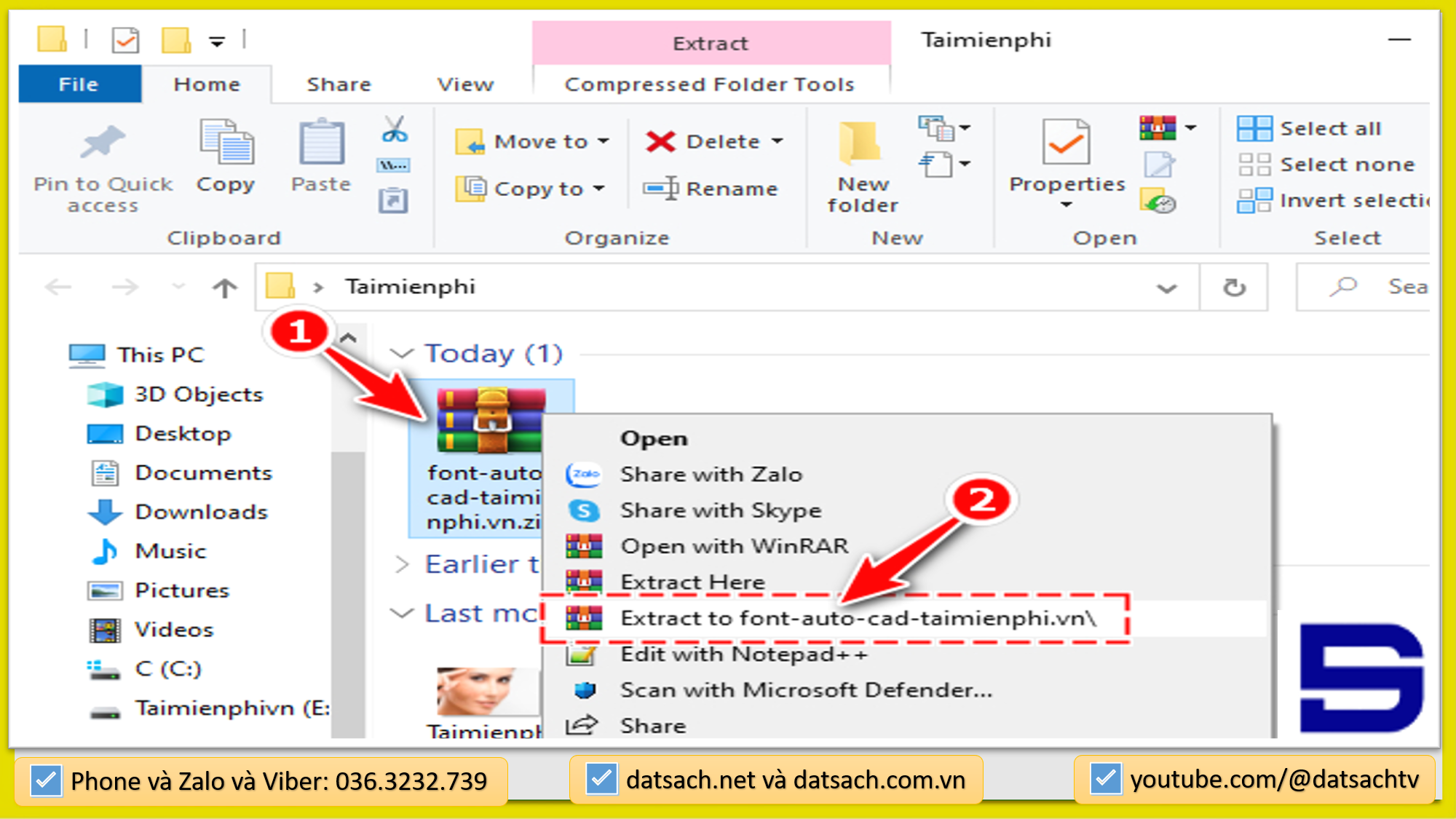Expand the Move to dropdown
Screen dimensions: 1456x819
click(604, 141)
